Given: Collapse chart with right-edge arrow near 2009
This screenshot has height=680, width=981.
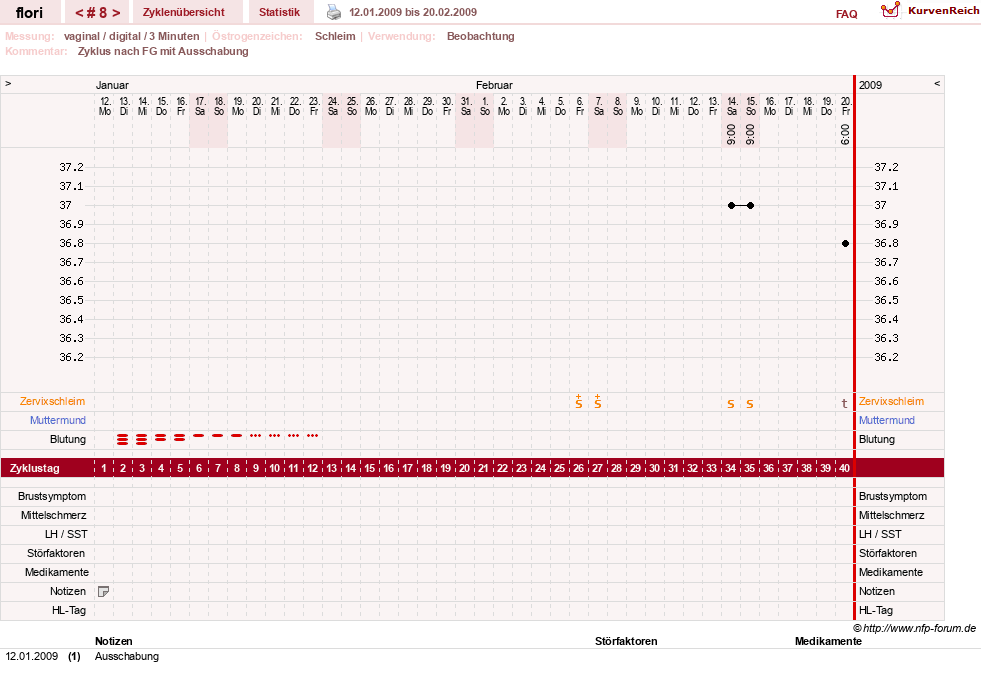Looking at the screenshot, I should pyautogui.click(x=937, y=83).
